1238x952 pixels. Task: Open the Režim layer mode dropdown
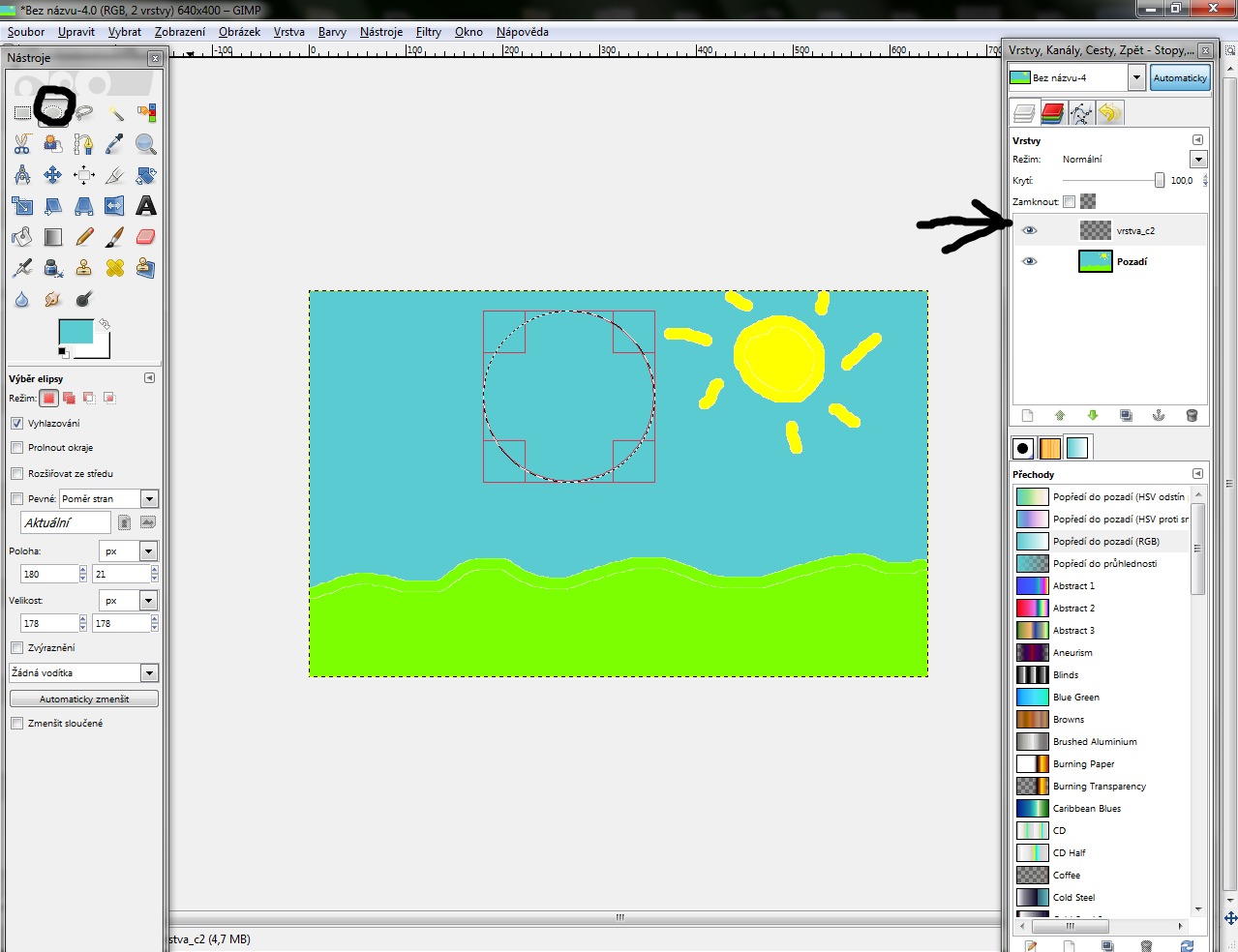[x=1198, y=160]
